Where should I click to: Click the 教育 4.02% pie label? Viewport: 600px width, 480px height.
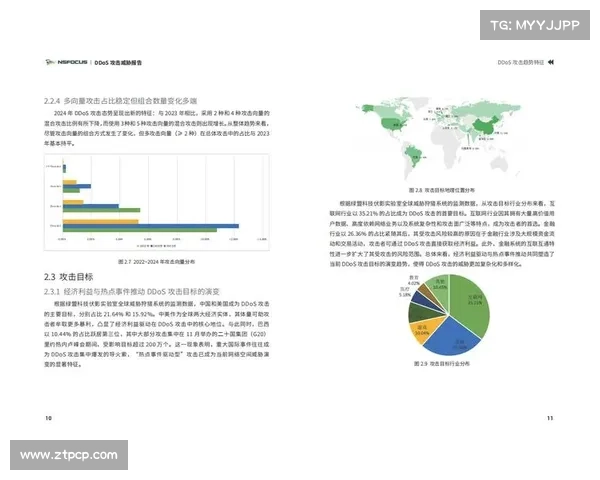pos(414,280)
